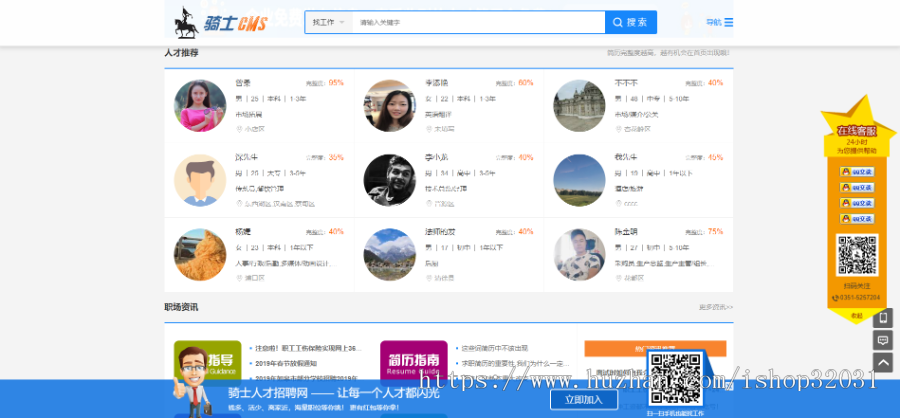Open candidate 李小龙's name link
This screenshot has width=900, height=418.
click(x=436, y=157)
